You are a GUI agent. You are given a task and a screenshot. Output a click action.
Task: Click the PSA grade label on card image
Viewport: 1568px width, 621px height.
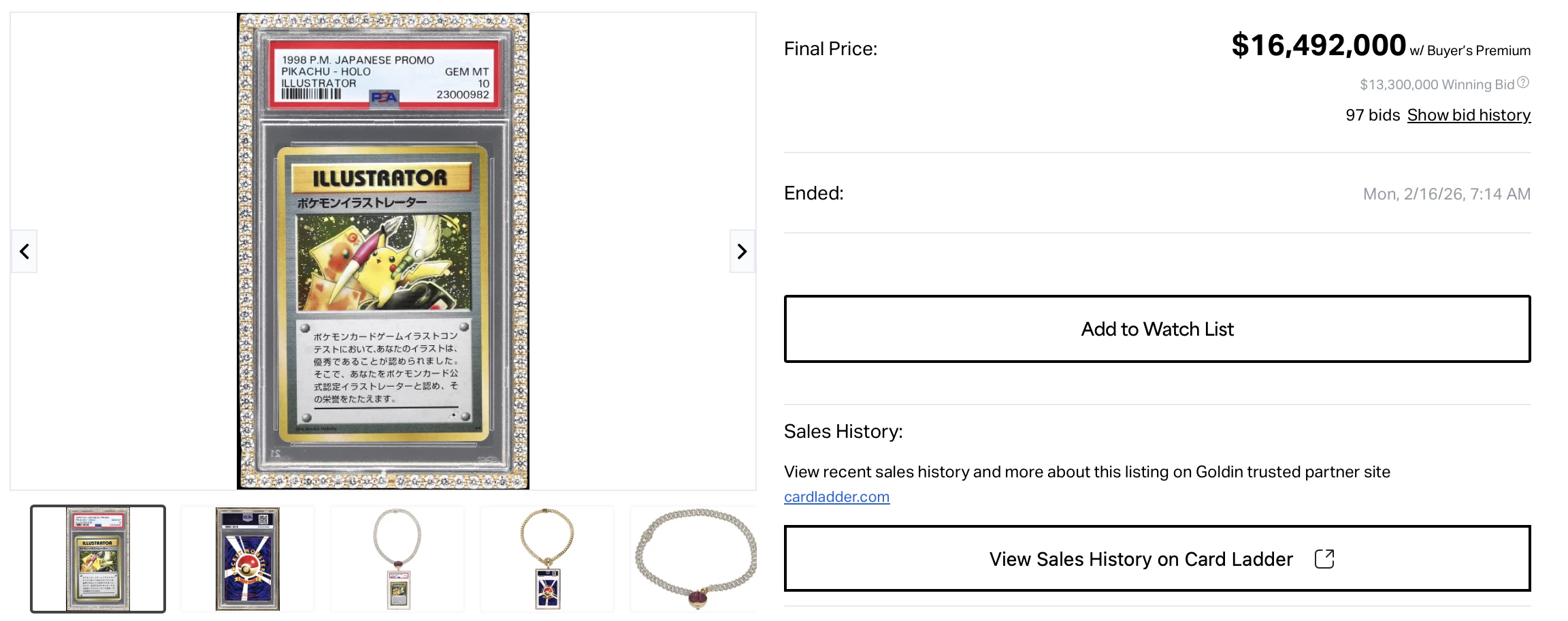tap(385, 76)
